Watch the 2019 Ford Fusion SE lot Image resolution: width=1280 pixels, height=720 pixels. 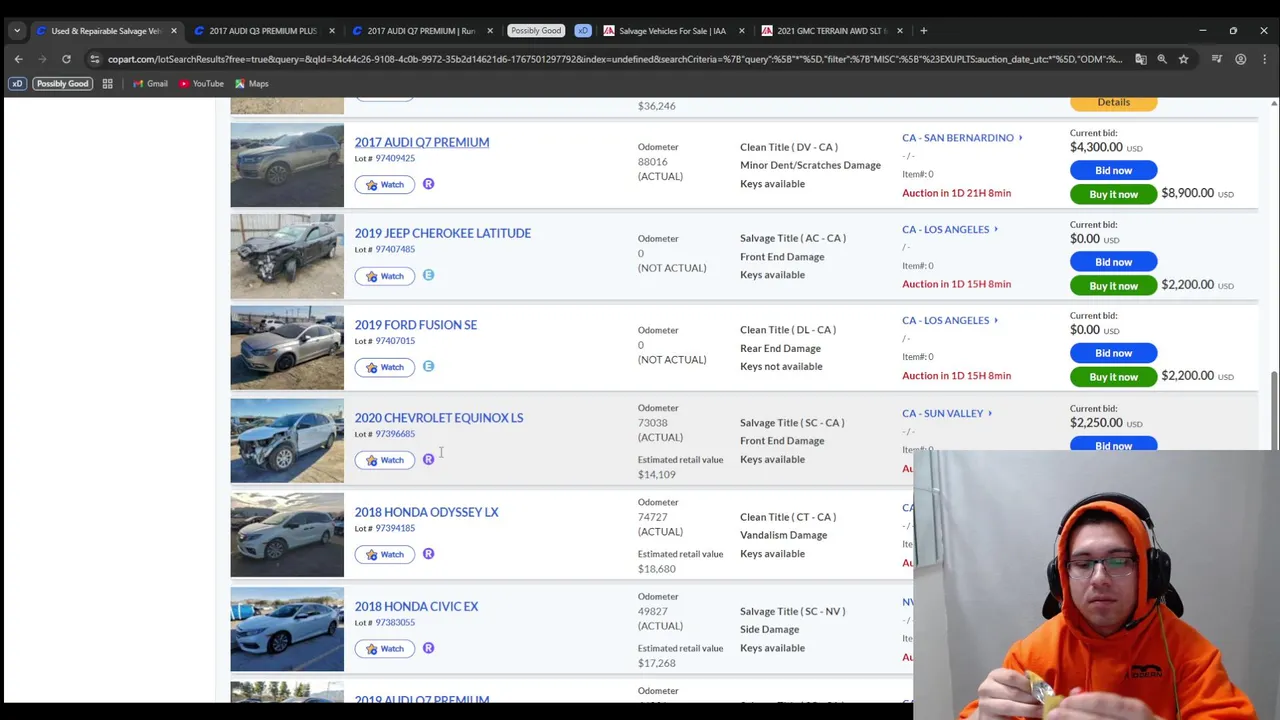pos(385,367)
